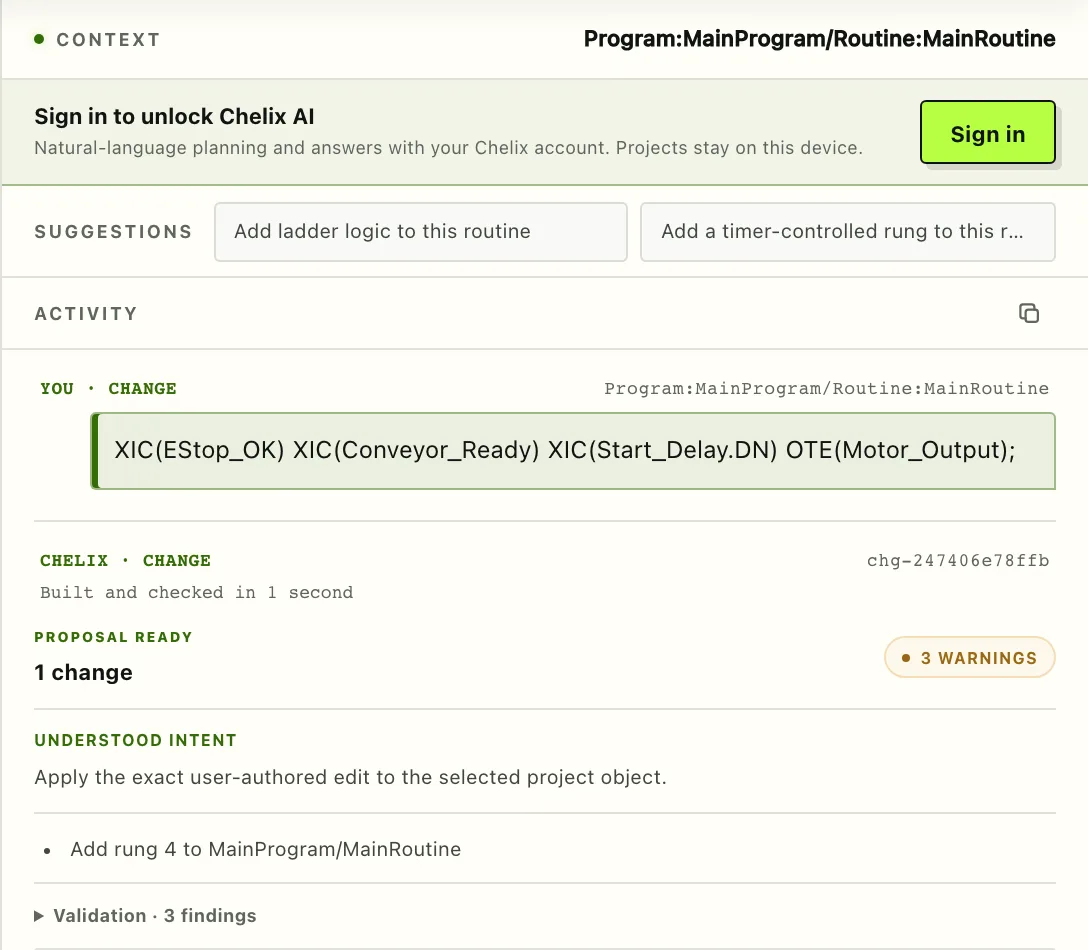This screenshot has height=950, width=1088.
Task: Select 'Add rung 4 to MainProgram/MainRoutine' item
Action: click(x=265, y=849)
